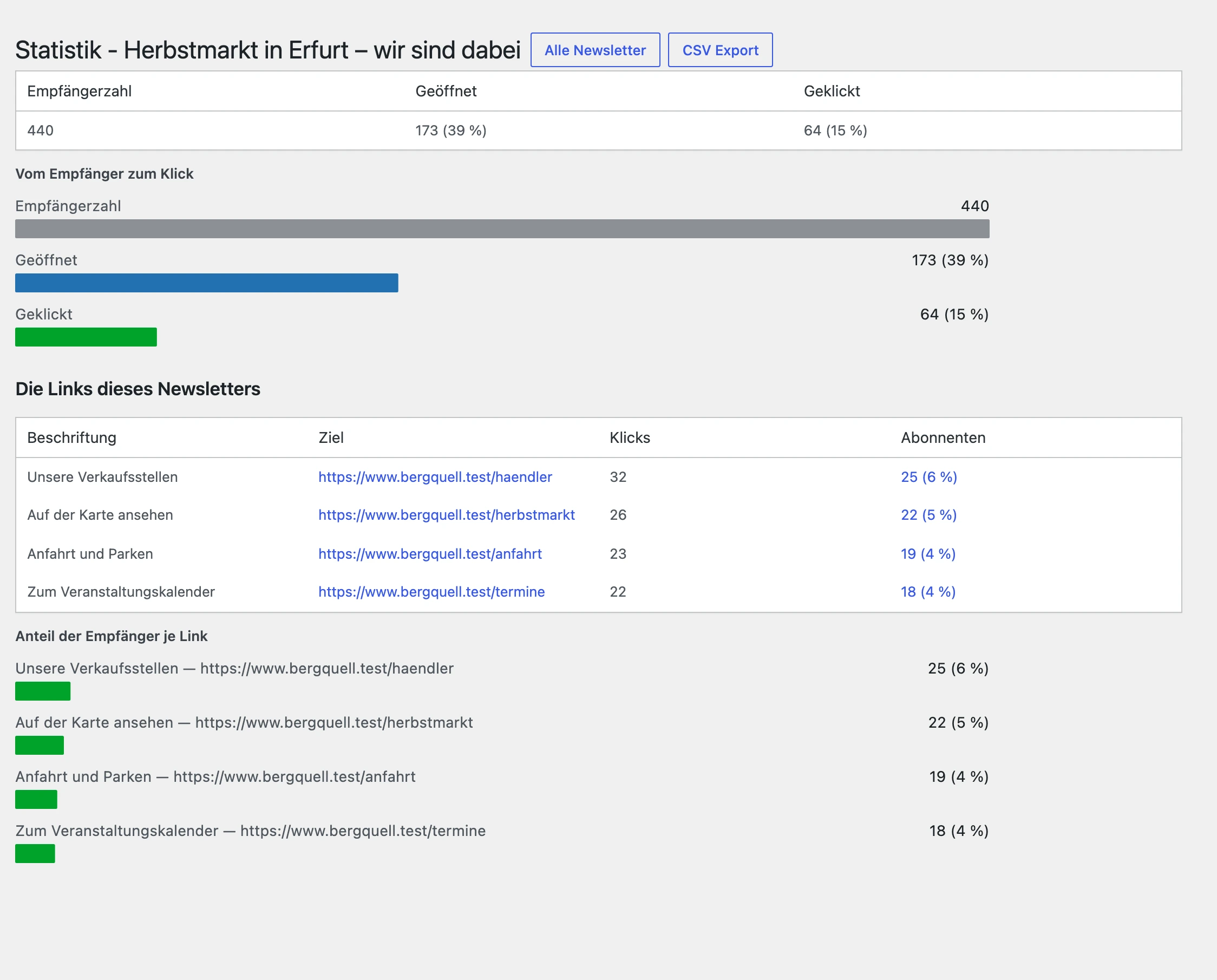
Task: Click the 32 clicks cell
Action: pos(618,477)
